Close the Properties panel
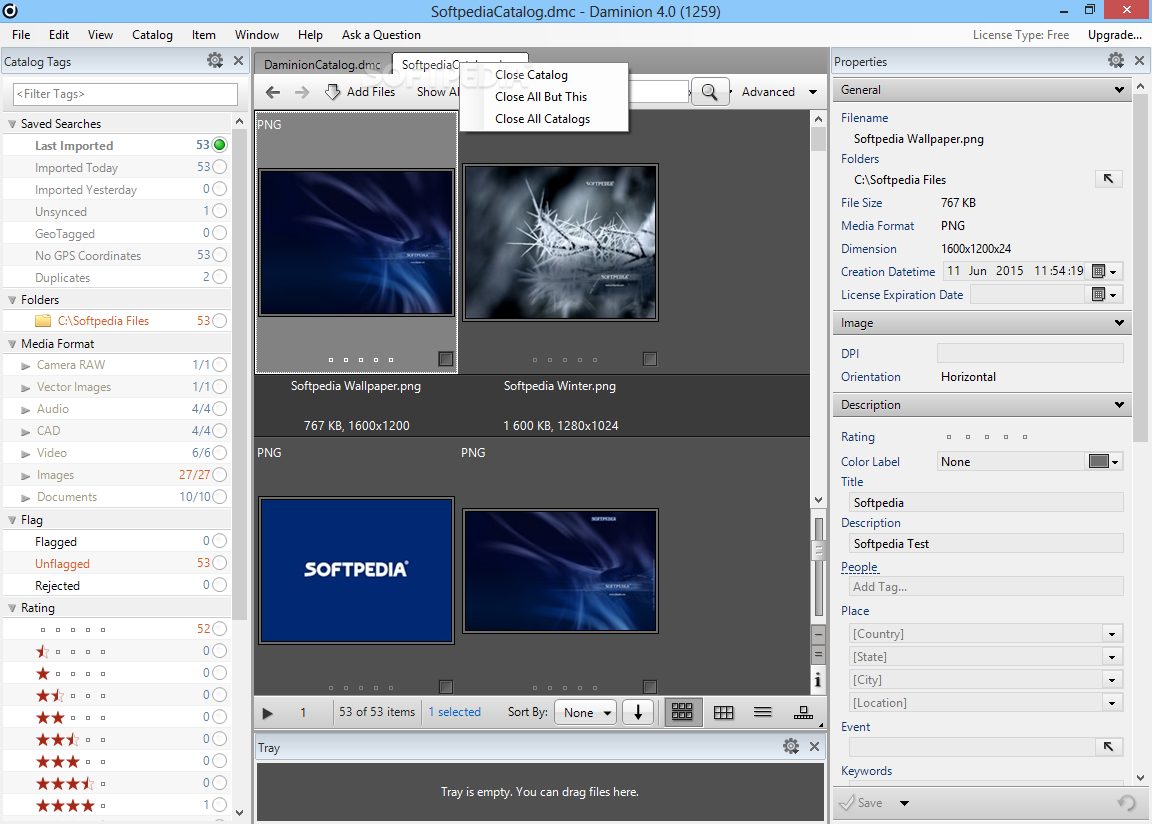This screenshot has height=824, width=1152. 1140,61
